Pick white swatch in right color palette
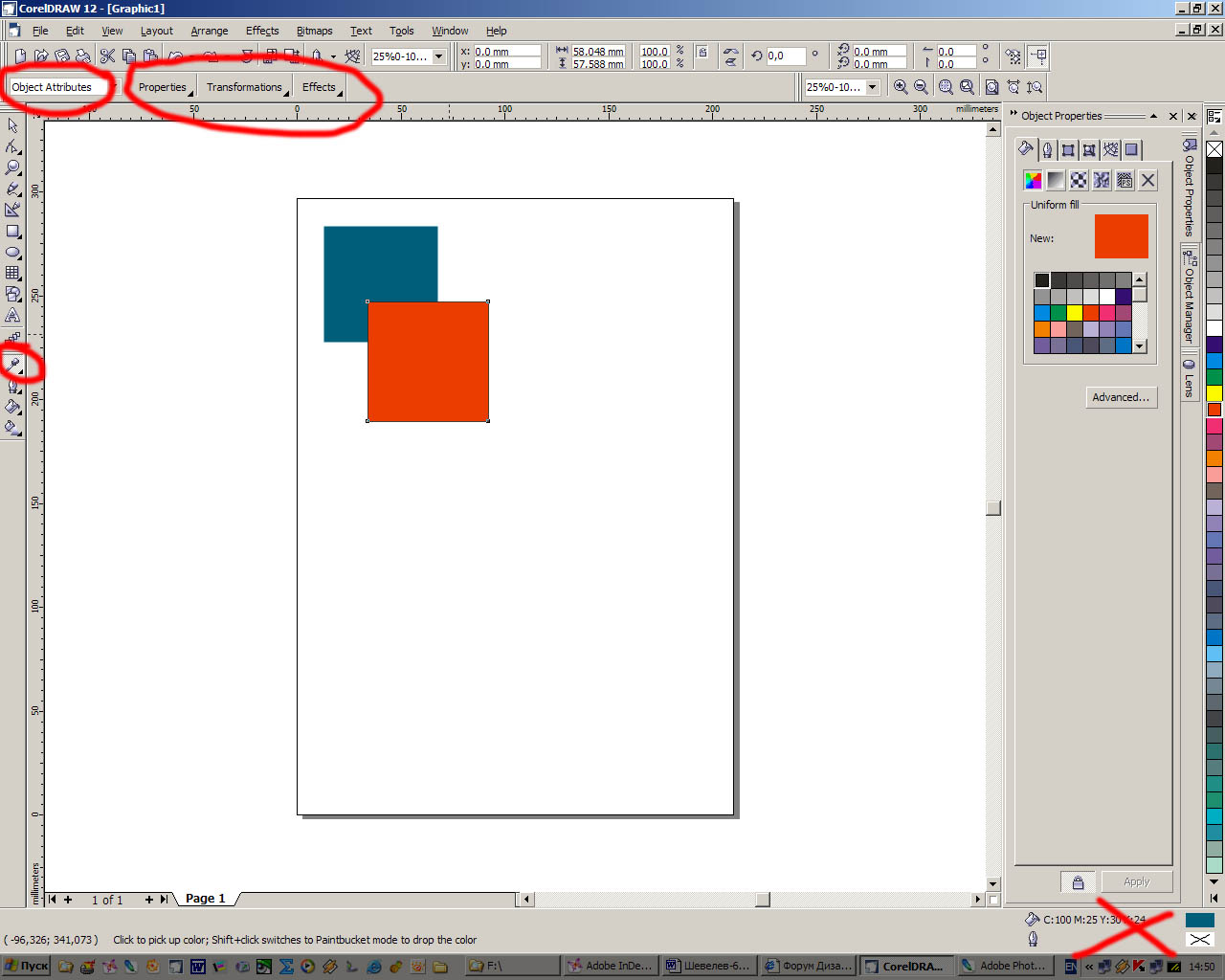The height and width of the screenshot is (980, 1225). pyautogui.click(x=1214, y=328)
